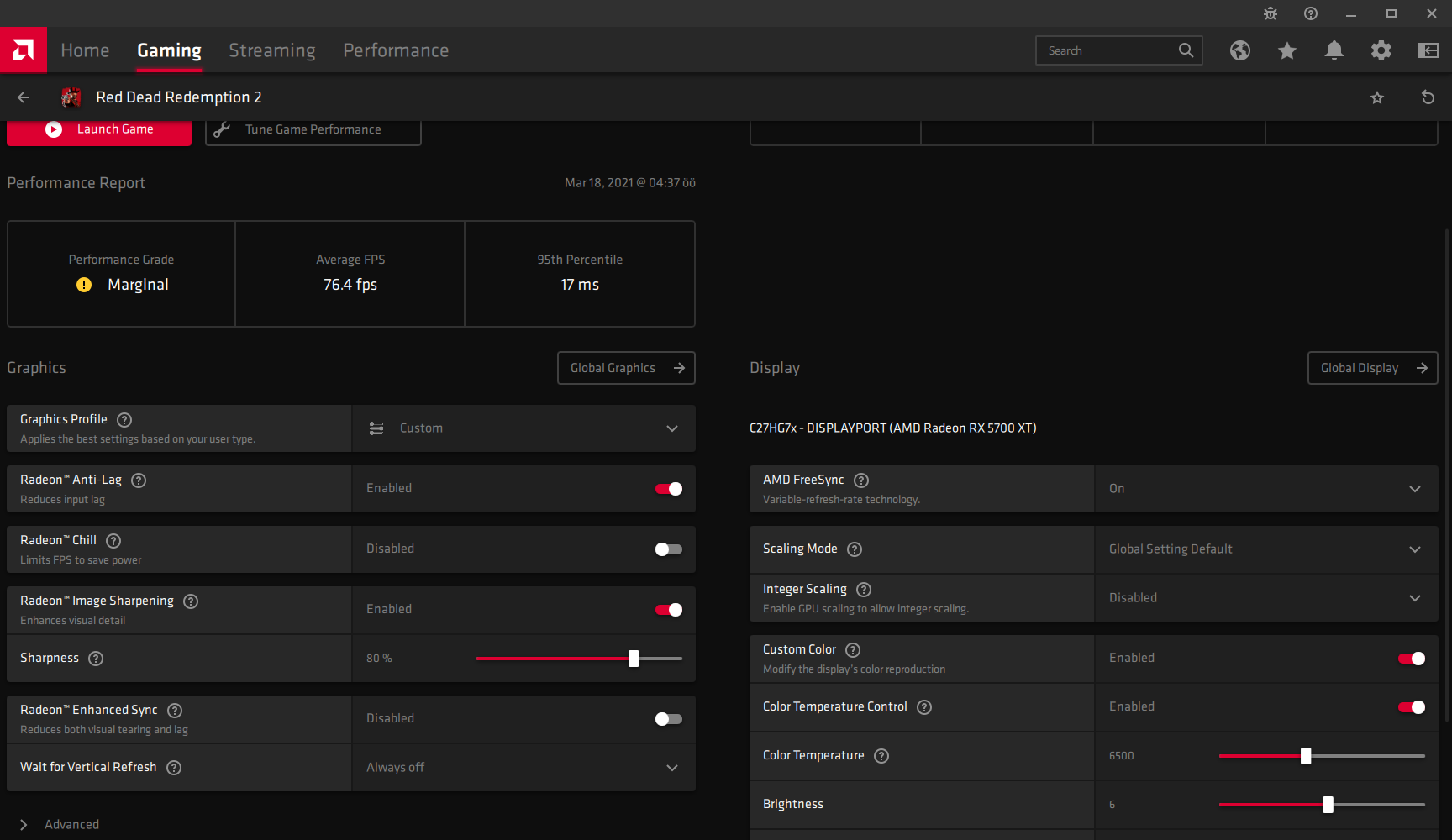The width and height of the screenshot is (1452, 840).
Task: Show help for Graphics Profile
Action: (x=124, y=420)
